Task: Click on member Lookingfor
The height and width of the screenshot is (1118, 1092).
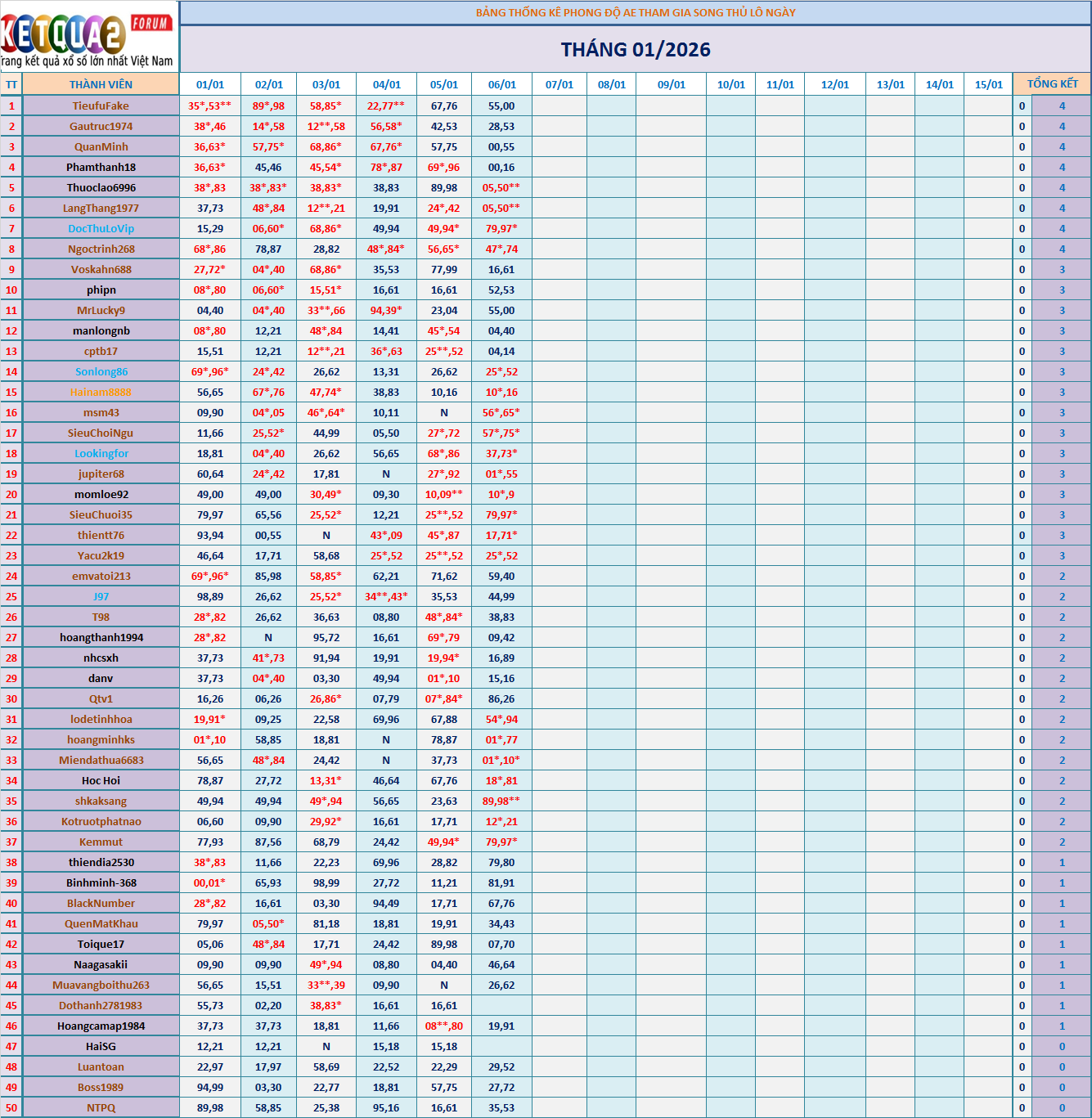Action: coord(101,453)
